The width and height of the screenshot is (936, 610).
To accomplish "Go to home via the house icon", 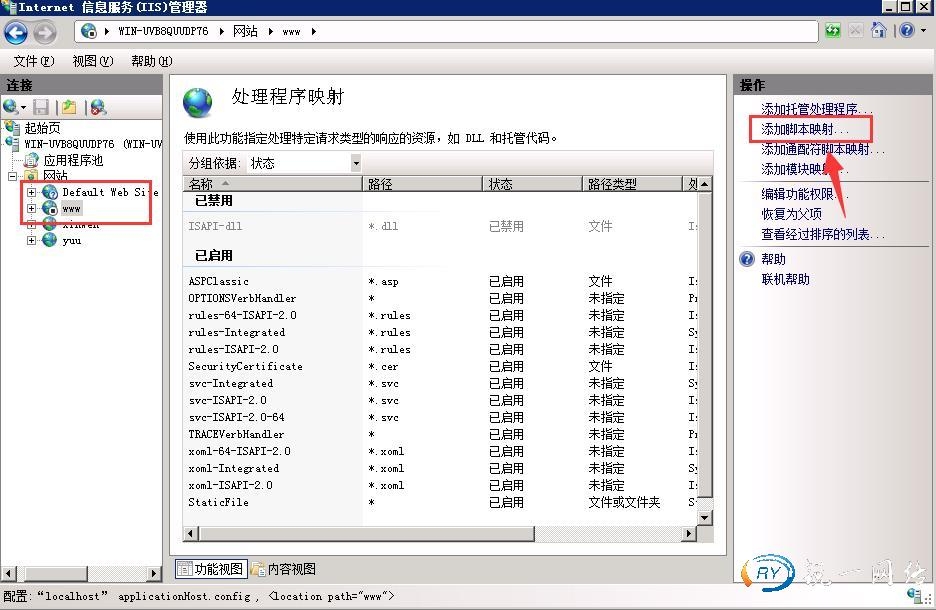I will tap(879, 31).
